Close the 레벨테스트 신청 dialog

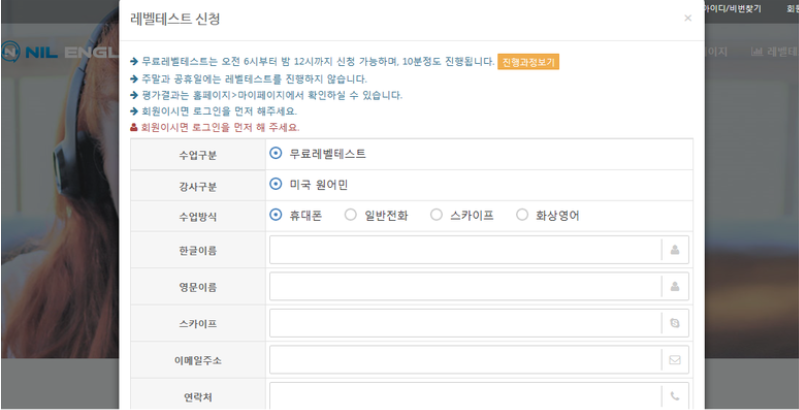coord(687,18)
